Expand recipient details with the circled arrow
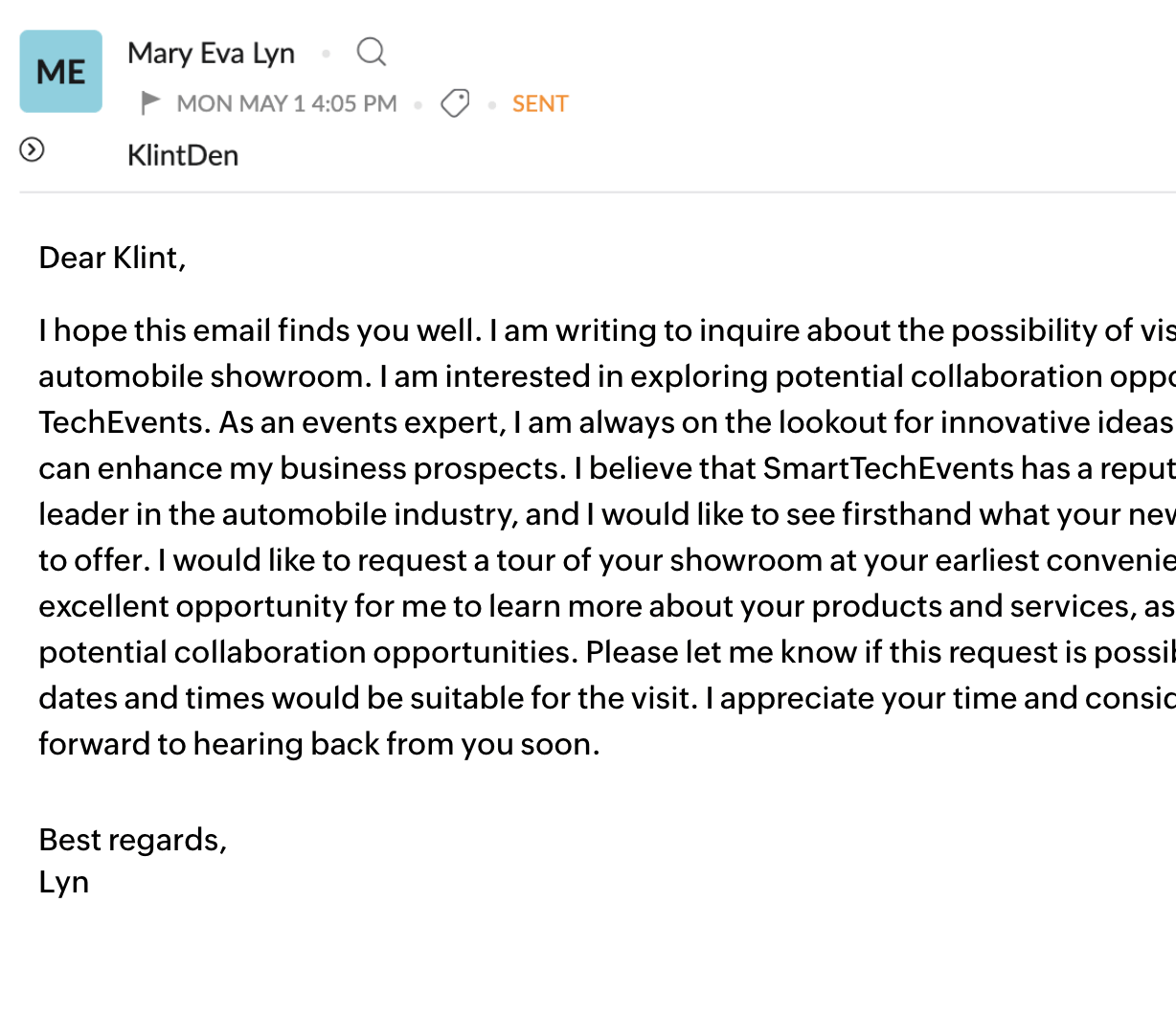Image resolution: width=1176 pixels, height=1015 pixels. coord(32,149)
